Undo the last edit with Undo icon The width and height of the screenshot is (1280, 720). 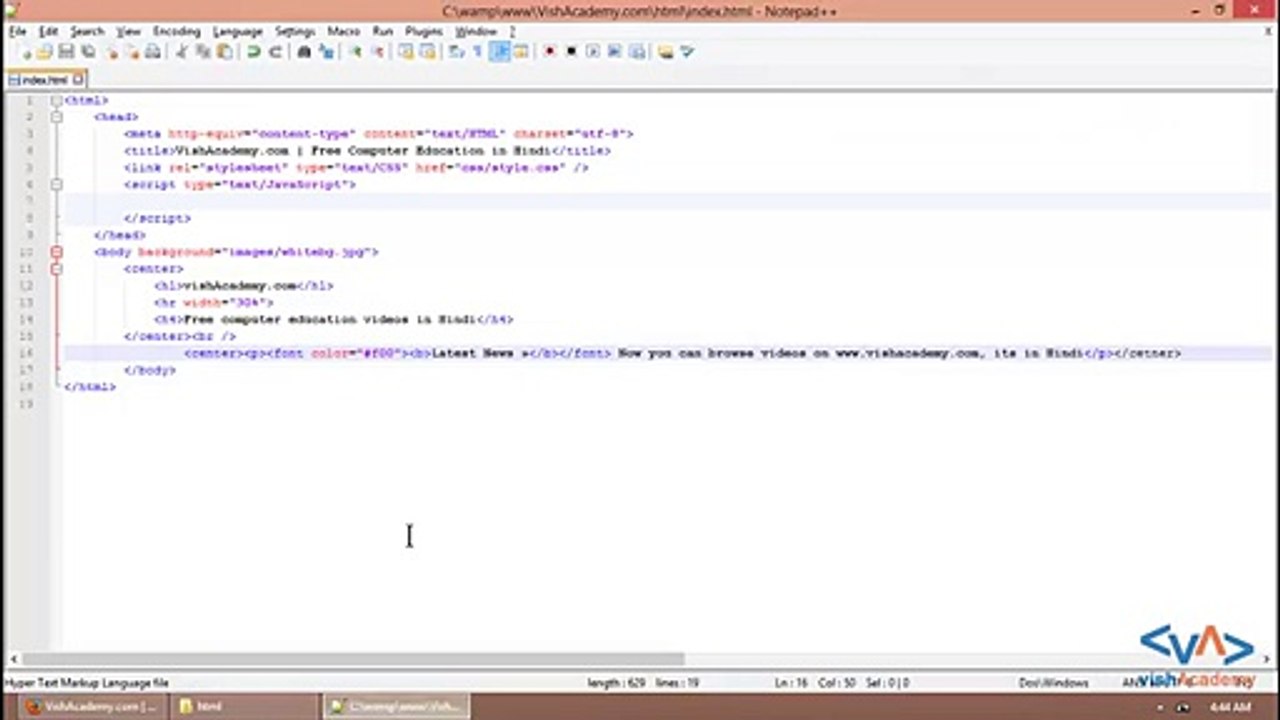(x=253, y=51)
